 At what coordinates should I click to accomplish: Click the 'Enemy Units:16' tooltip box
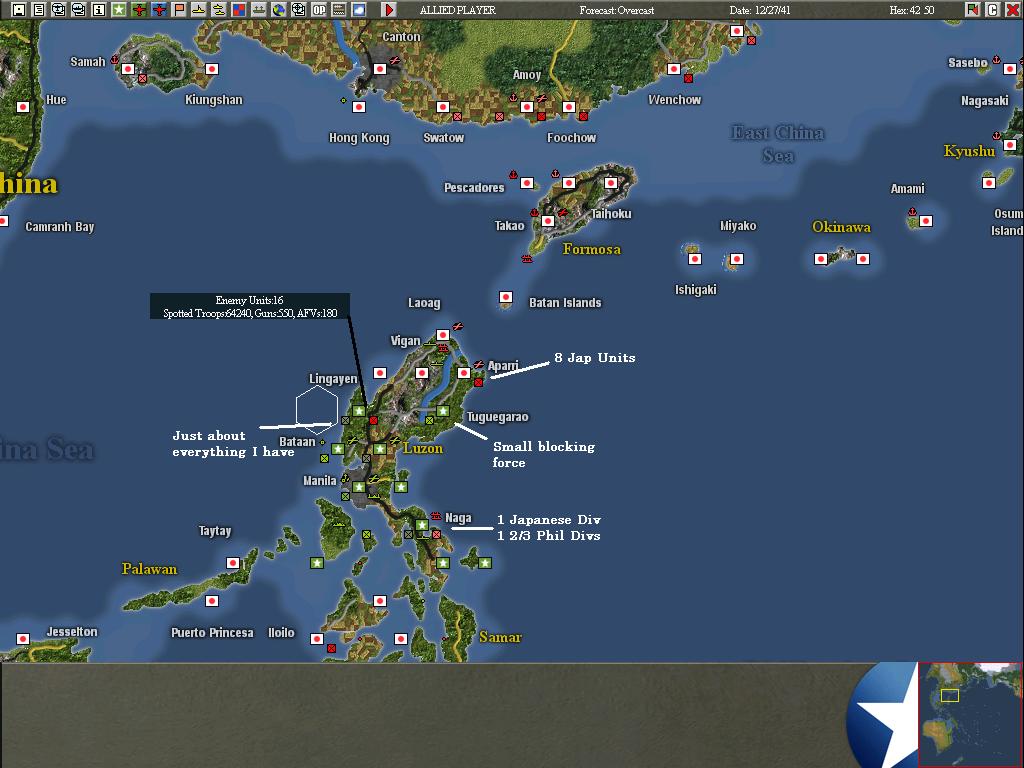coord(250,306)
